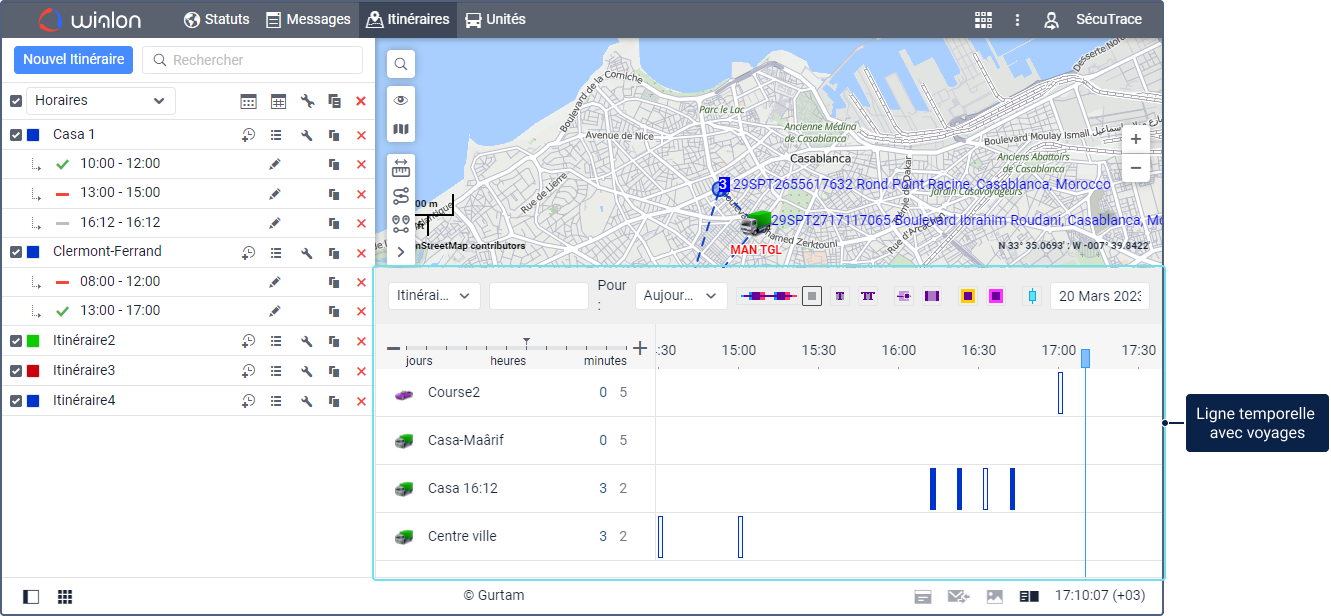Click the red color swatch of Itinéraire3

(34, 371)
